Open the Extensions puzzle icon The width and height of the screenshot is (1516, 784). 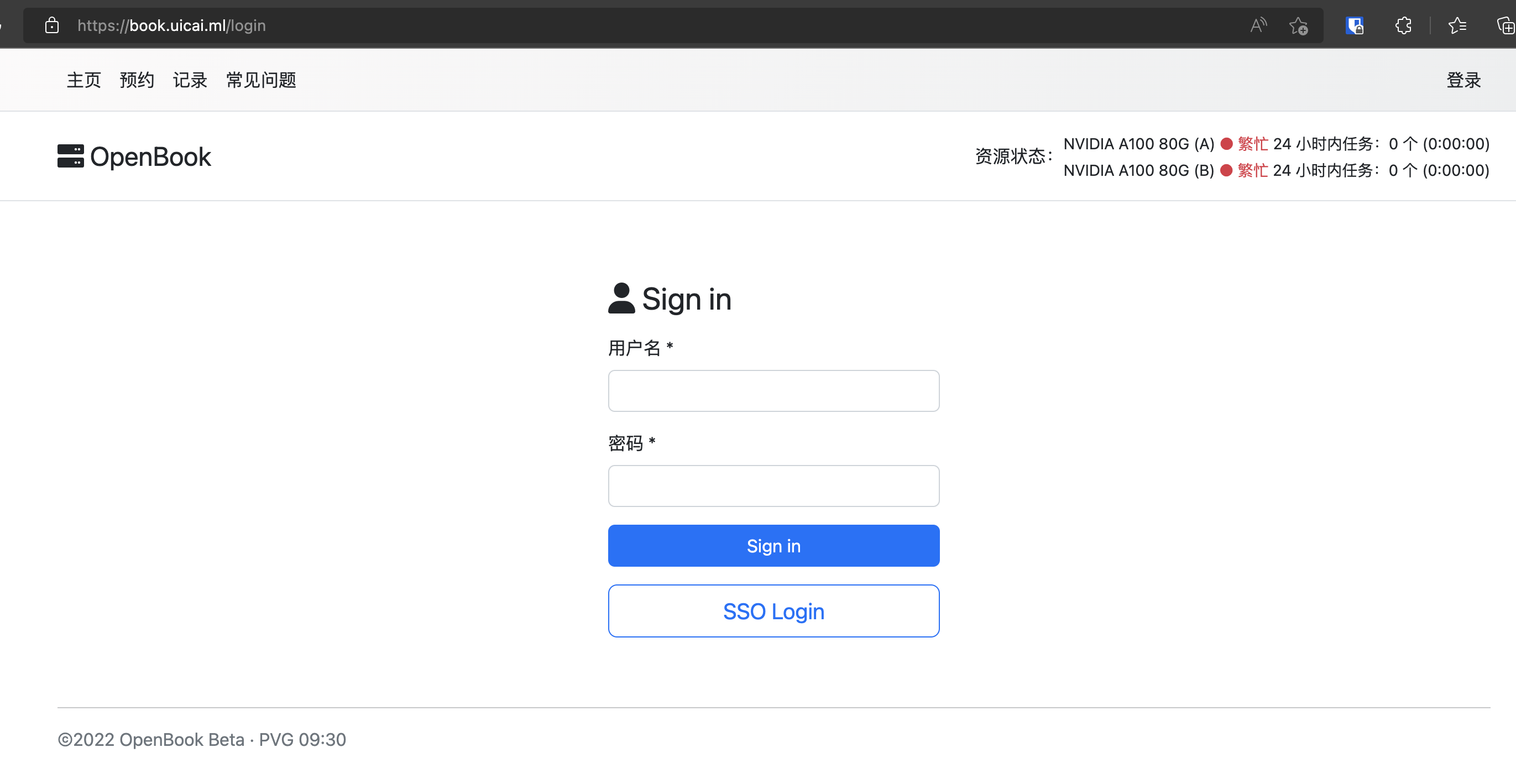(1403, 25)
